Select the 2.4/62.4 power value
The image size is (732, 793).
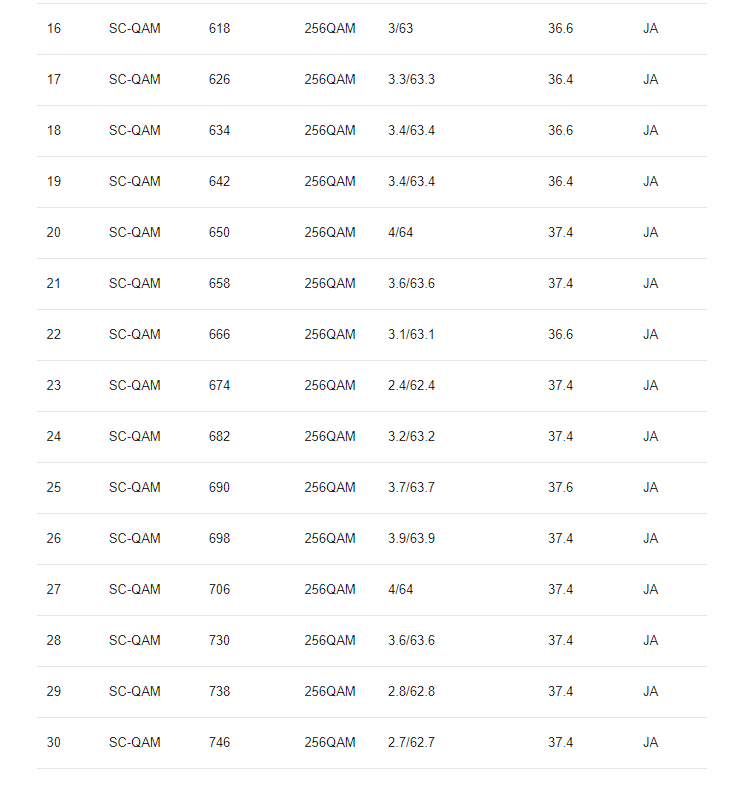411,385
